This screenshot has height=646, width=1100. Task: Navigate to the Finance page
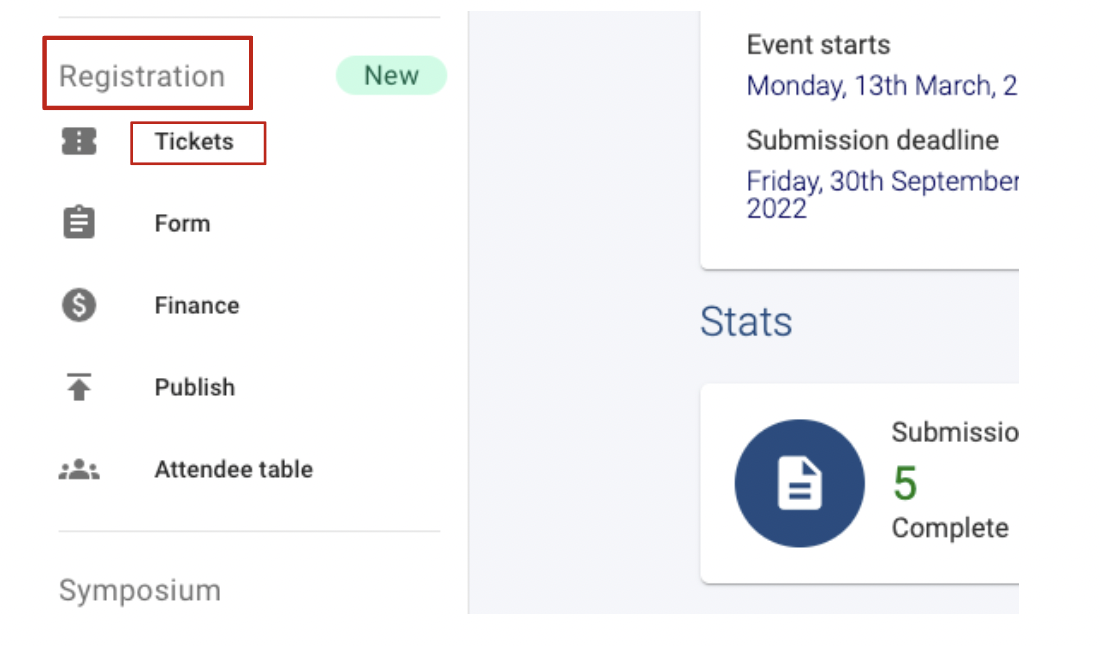(x=196, y=305)
